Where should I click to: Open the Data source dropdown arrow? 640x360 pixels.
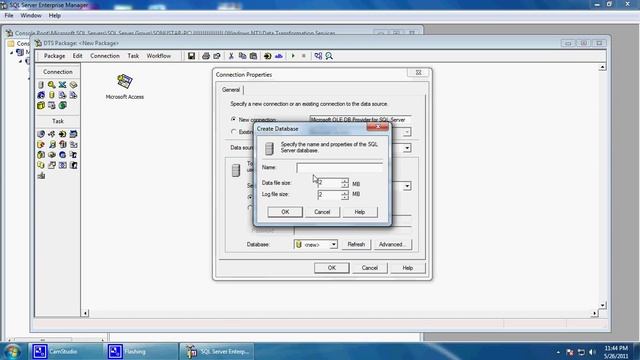point(407,148)
